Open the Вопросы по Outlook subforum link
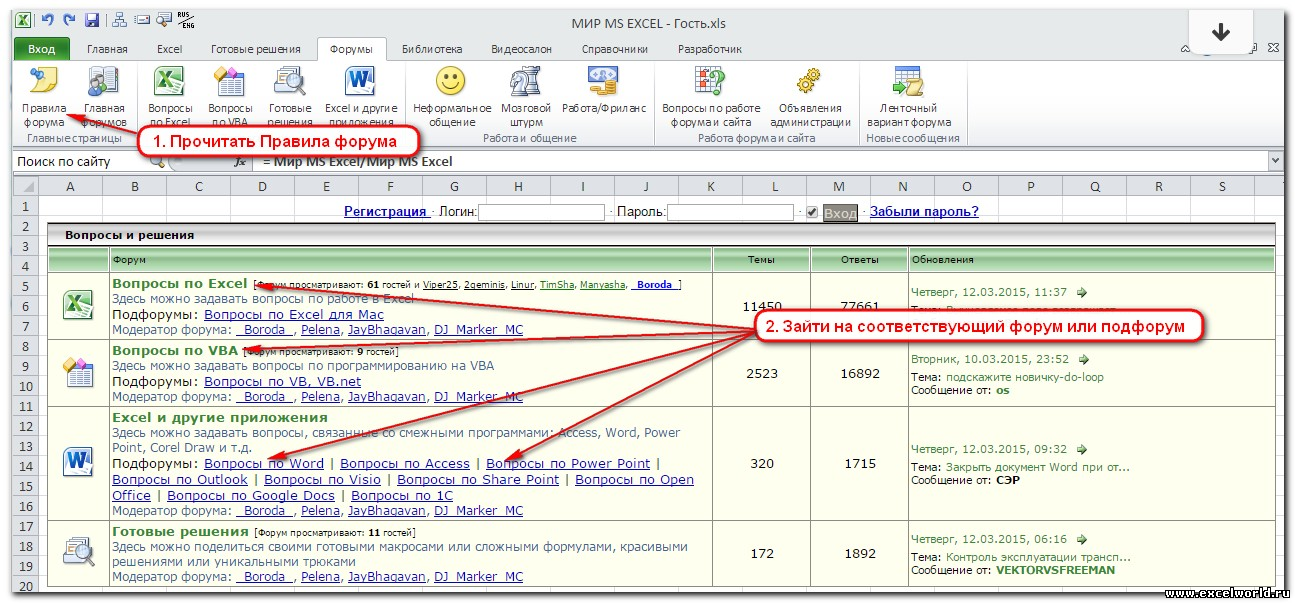Screen dimensions: 1295x603 [180, 480]
